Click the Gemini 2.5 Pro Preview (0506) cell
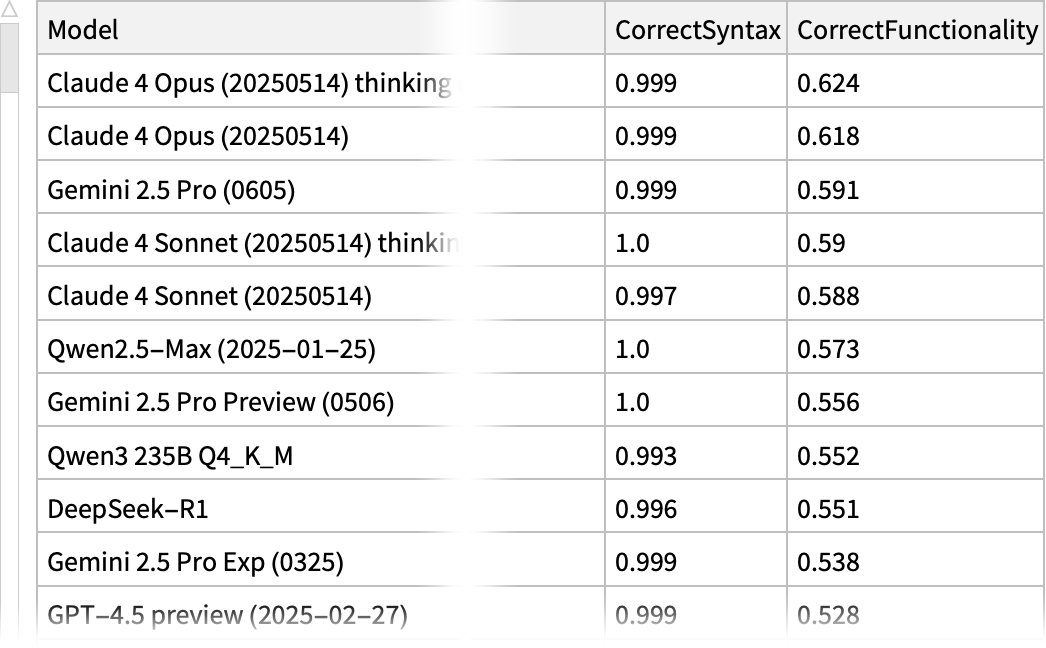The image size is (1046, 648). [220, 402]
